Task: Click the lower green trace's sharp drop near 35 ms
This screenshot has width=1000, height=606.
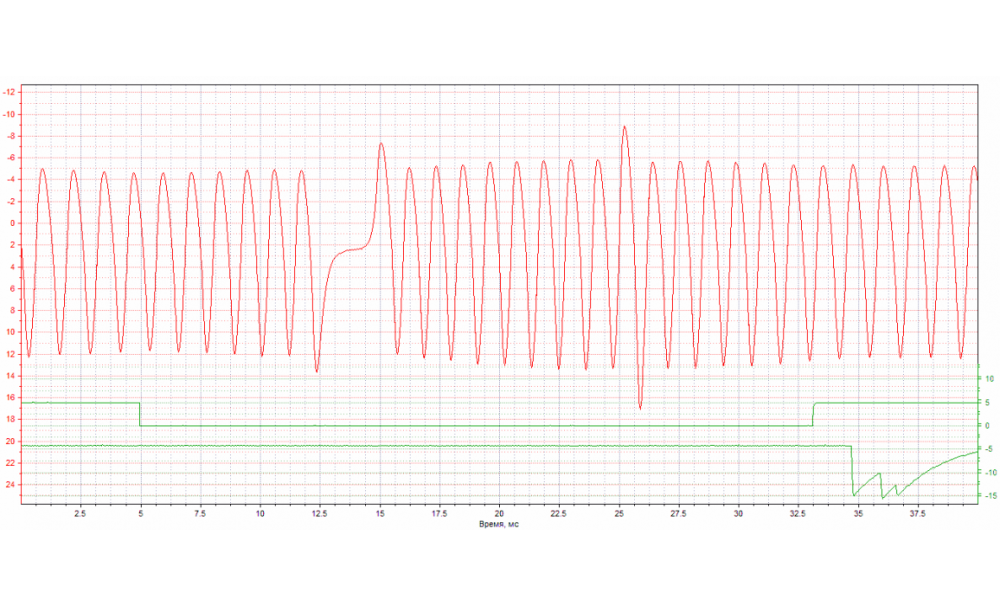Action: pyautogui.click(x=852, y=472)
